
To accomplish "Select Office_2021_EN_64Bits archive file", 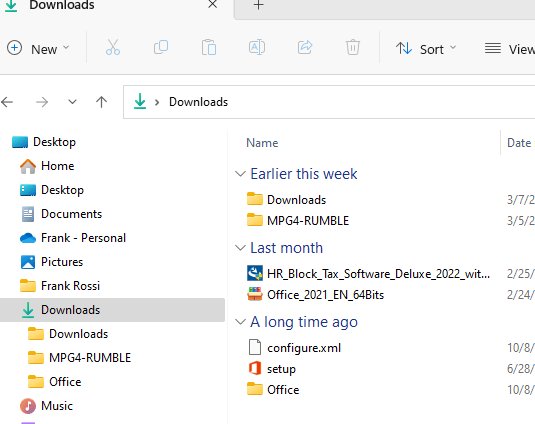I will tap(326, 294).
